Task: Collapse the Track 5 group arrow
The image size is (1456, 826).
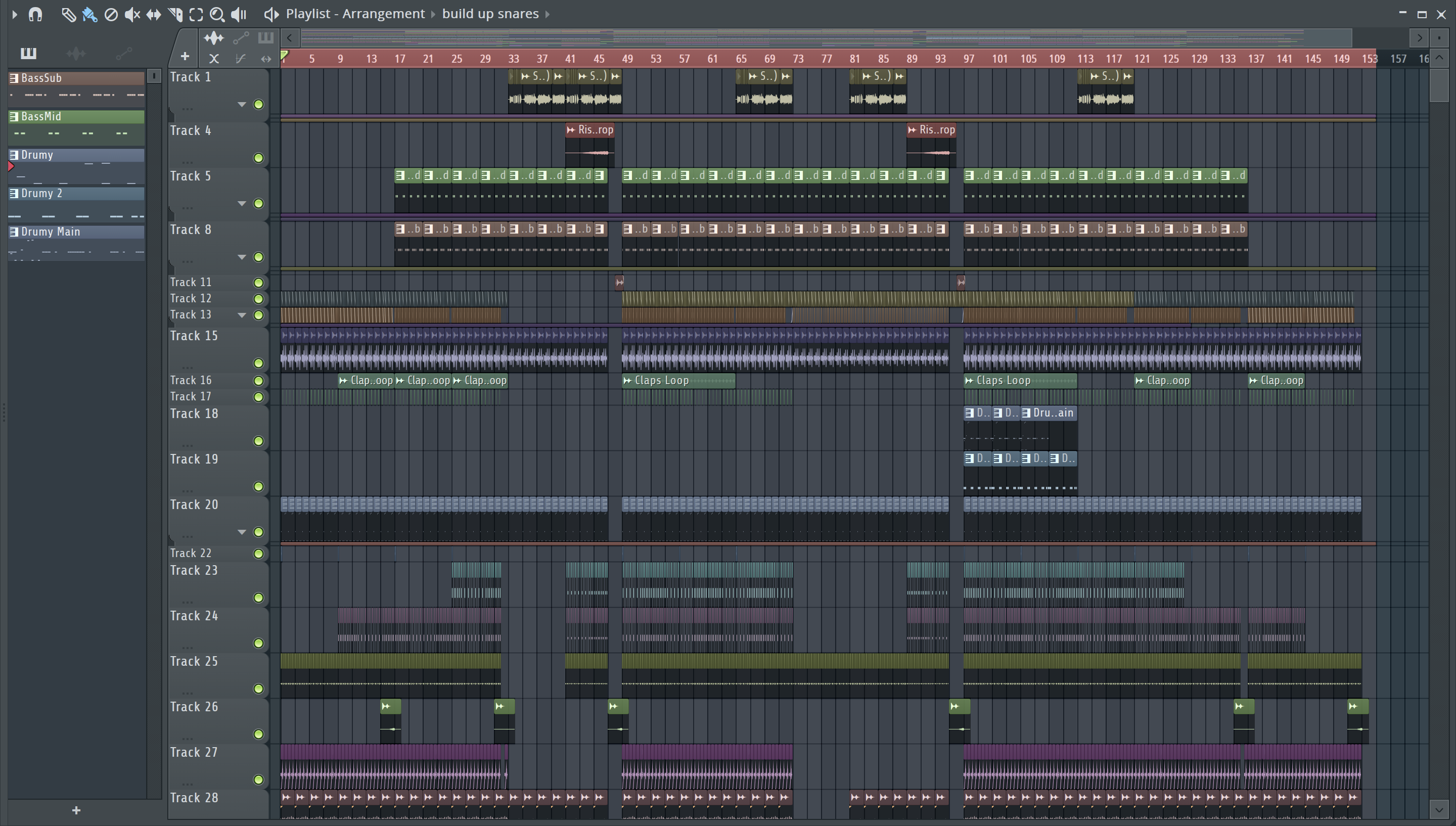Action: (x=242, y=204)
